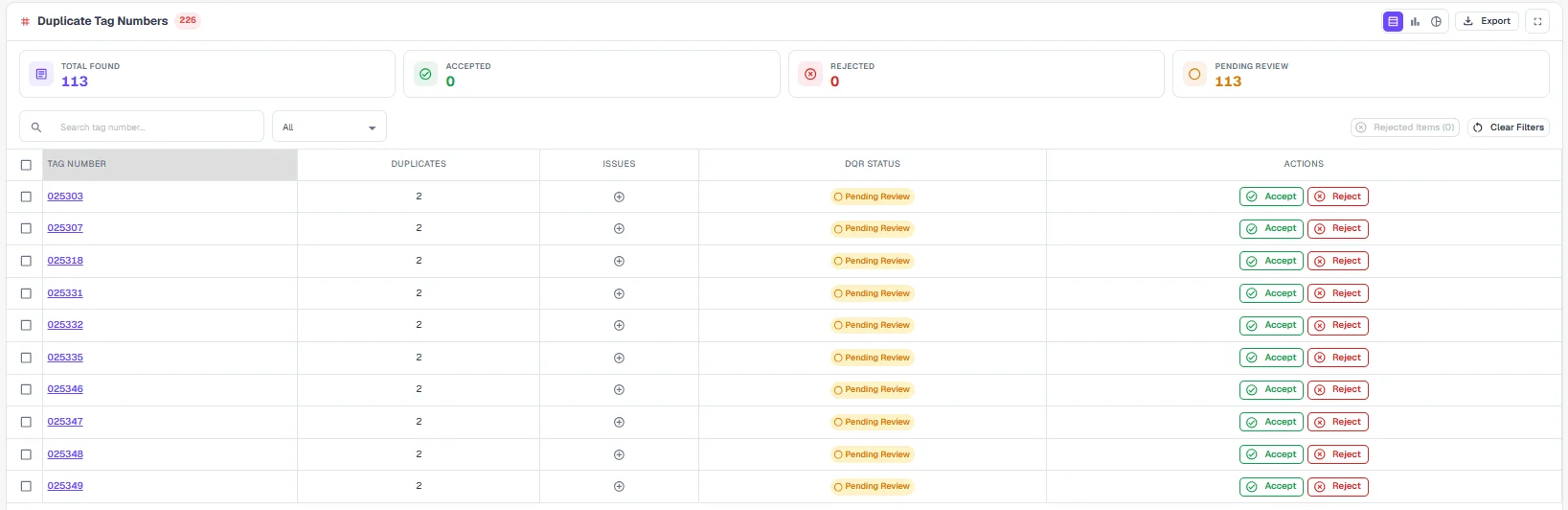This screenshot has height=510, width=1568.
Task: Open tag number 025318 link
Action: coord(65,260)
